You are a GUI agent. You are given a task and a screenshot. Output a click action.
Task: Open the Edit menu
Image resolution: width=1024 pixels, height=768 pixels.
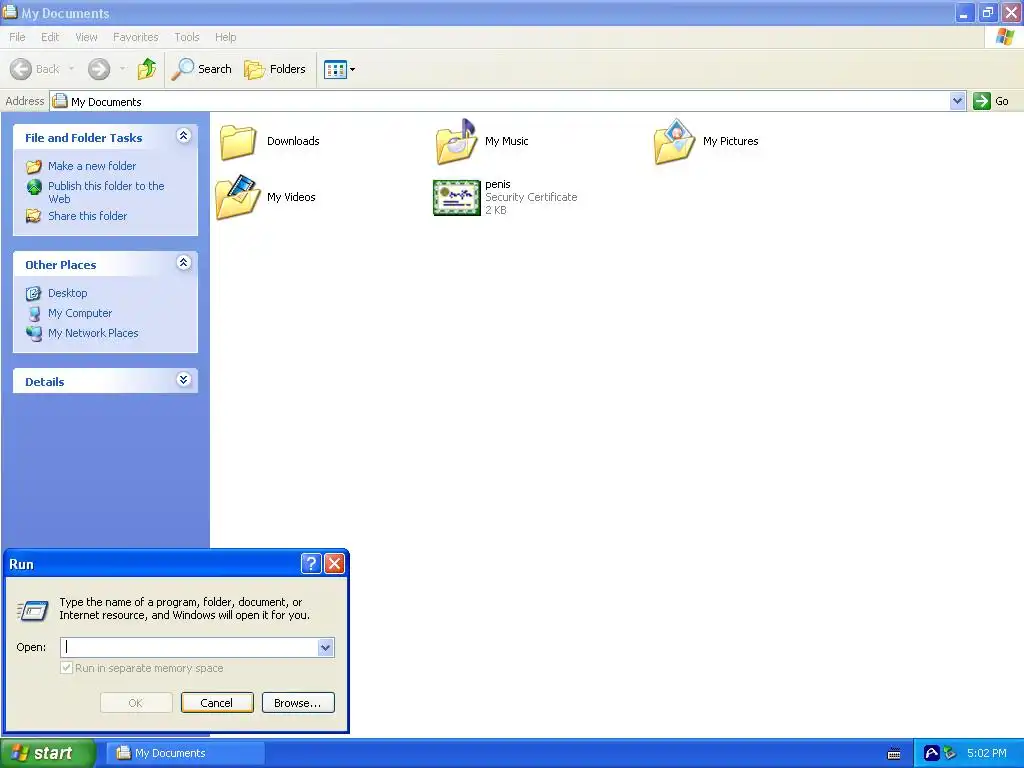point(50,37)
